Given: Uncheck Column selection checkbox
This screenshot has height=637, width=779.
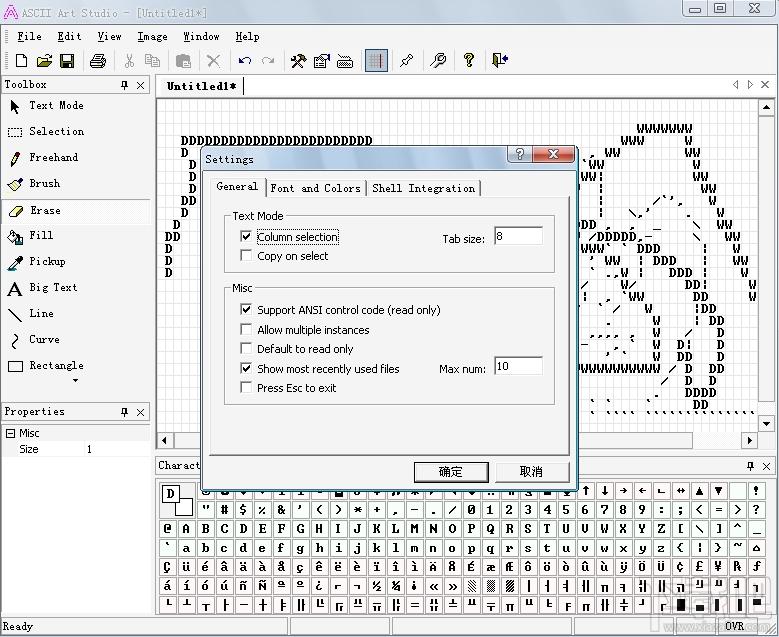Looking at the screenshot, I should 246,236.
